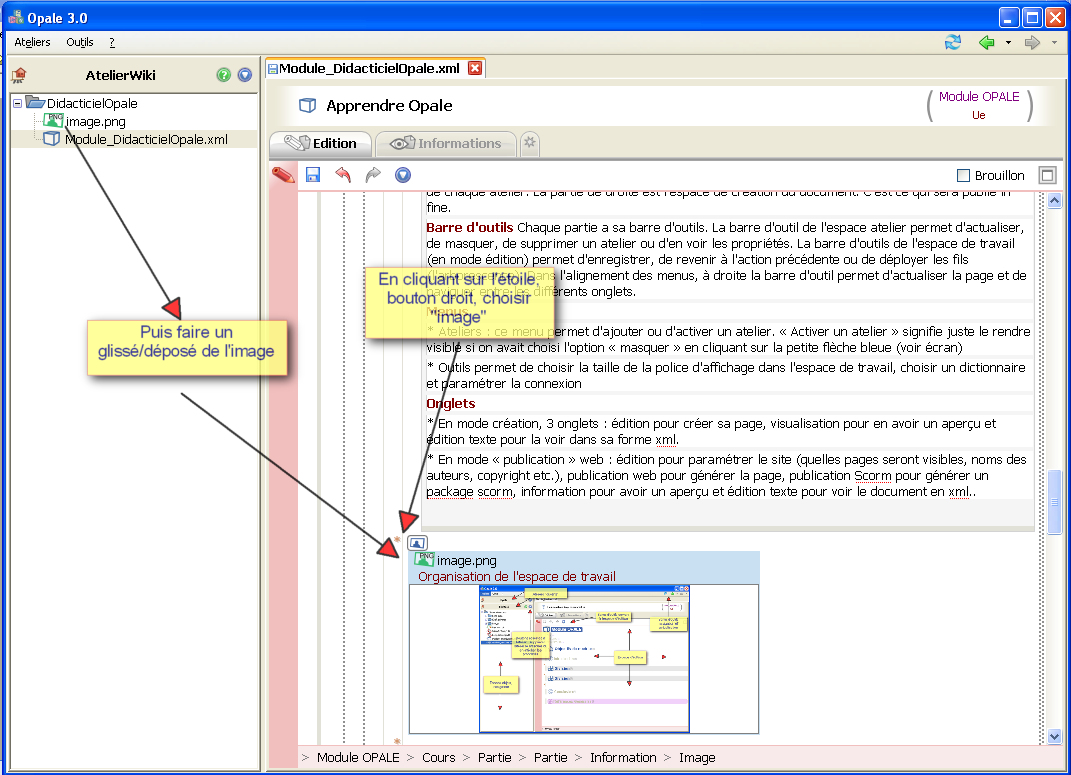Screen dimensions: 1071x775
Task: Open the forward history dropdown arrow
Action: click(1054, 43)
